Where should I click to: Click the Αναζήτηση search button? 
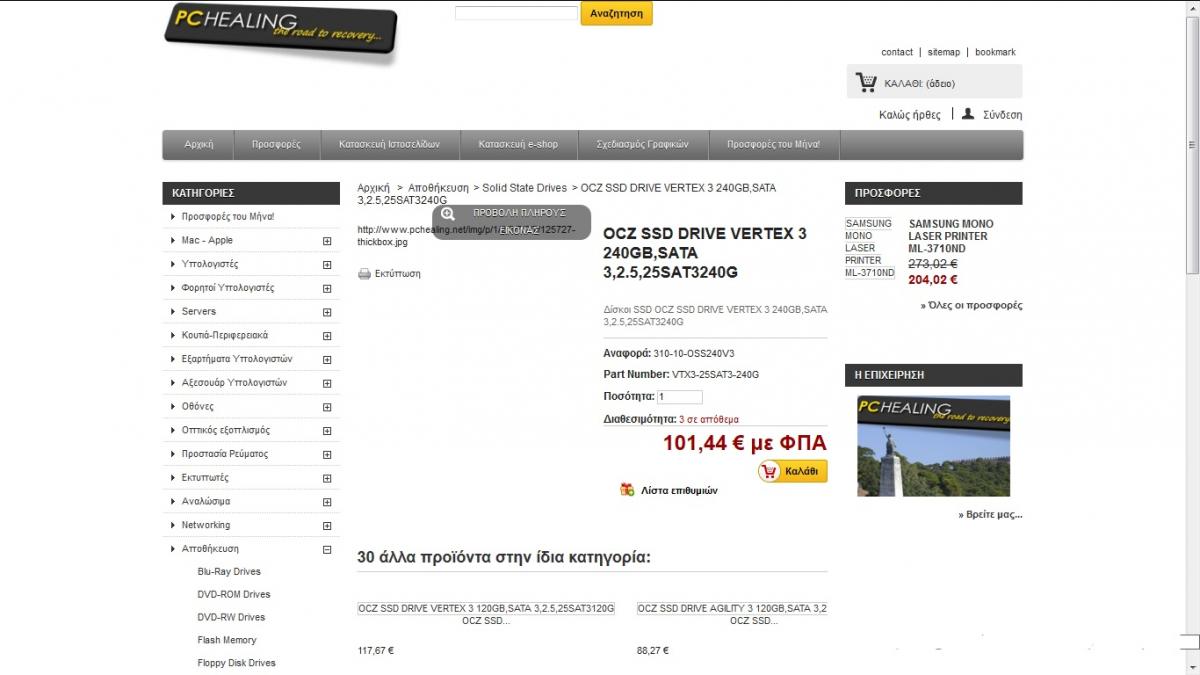pyautogui.click(x=617, y=13)
